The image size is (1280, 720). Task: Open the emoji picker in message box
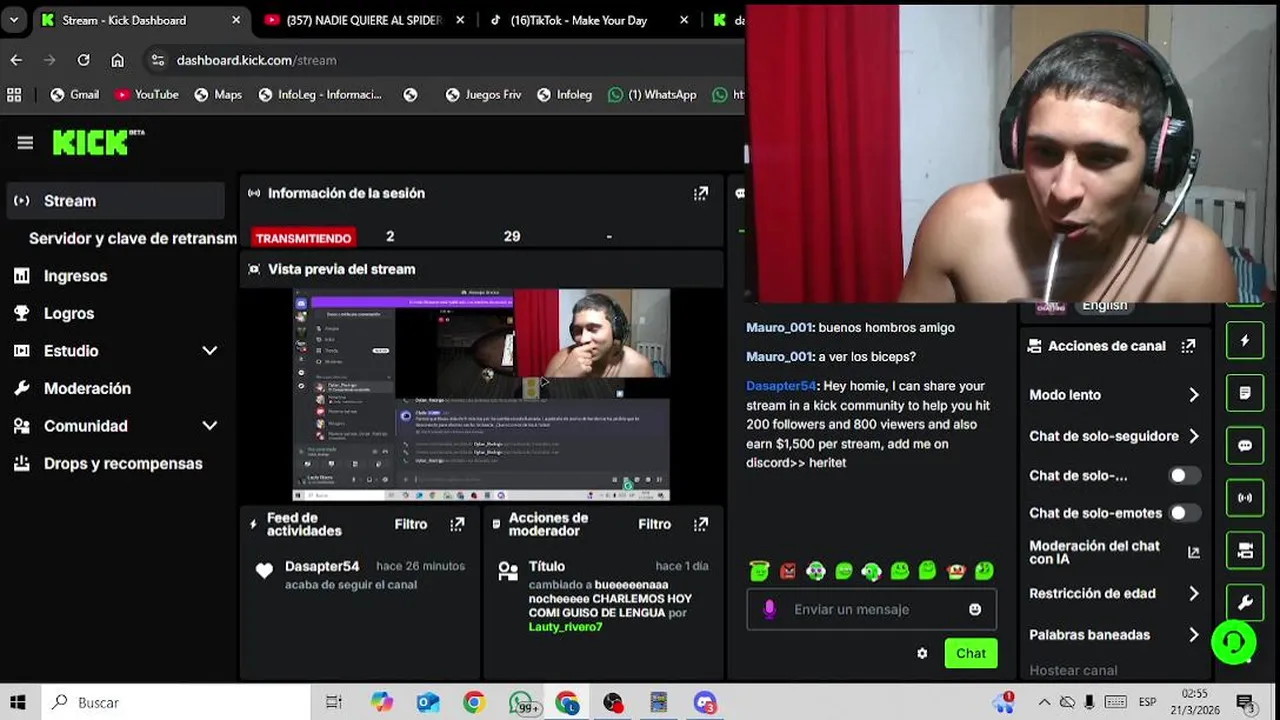[x=975, y=609]
